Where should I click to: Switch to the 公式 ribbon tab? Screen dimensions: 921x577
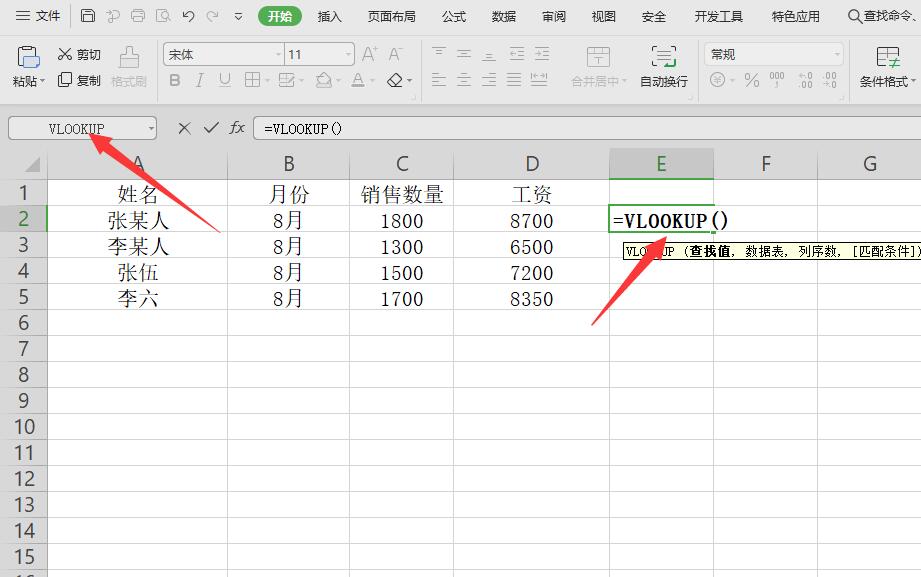click(455, 16)
